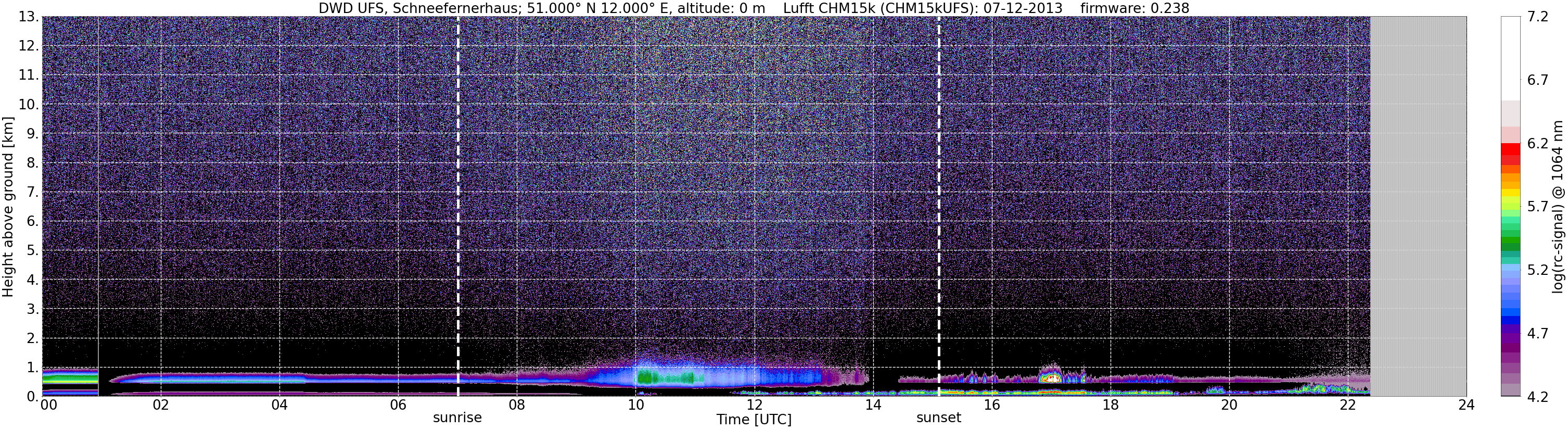Click the x-axis tick label '08'
The width and height of the screenshot is (1568, 430).
click(x=516, y=405)
